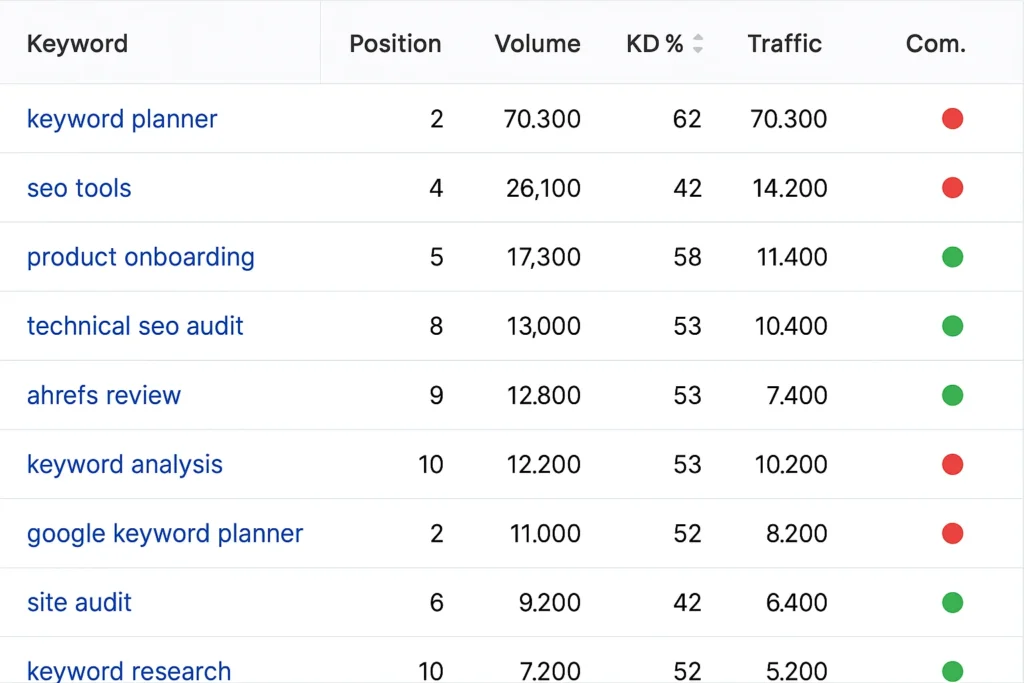Click red competition dot for seo tools
Viewport: 1024px width, 683px height.
[952, 188]
